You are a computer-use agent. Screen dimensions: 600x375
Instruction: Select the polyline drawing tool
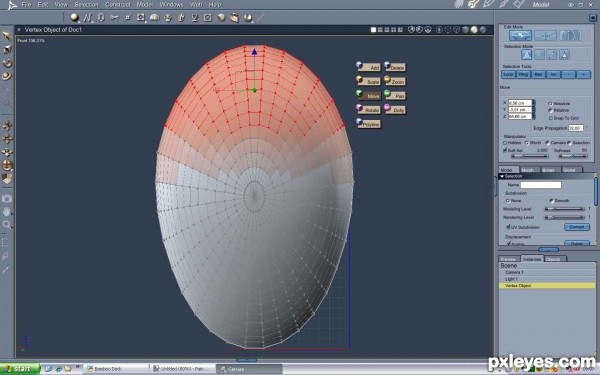tap(88, 18)
